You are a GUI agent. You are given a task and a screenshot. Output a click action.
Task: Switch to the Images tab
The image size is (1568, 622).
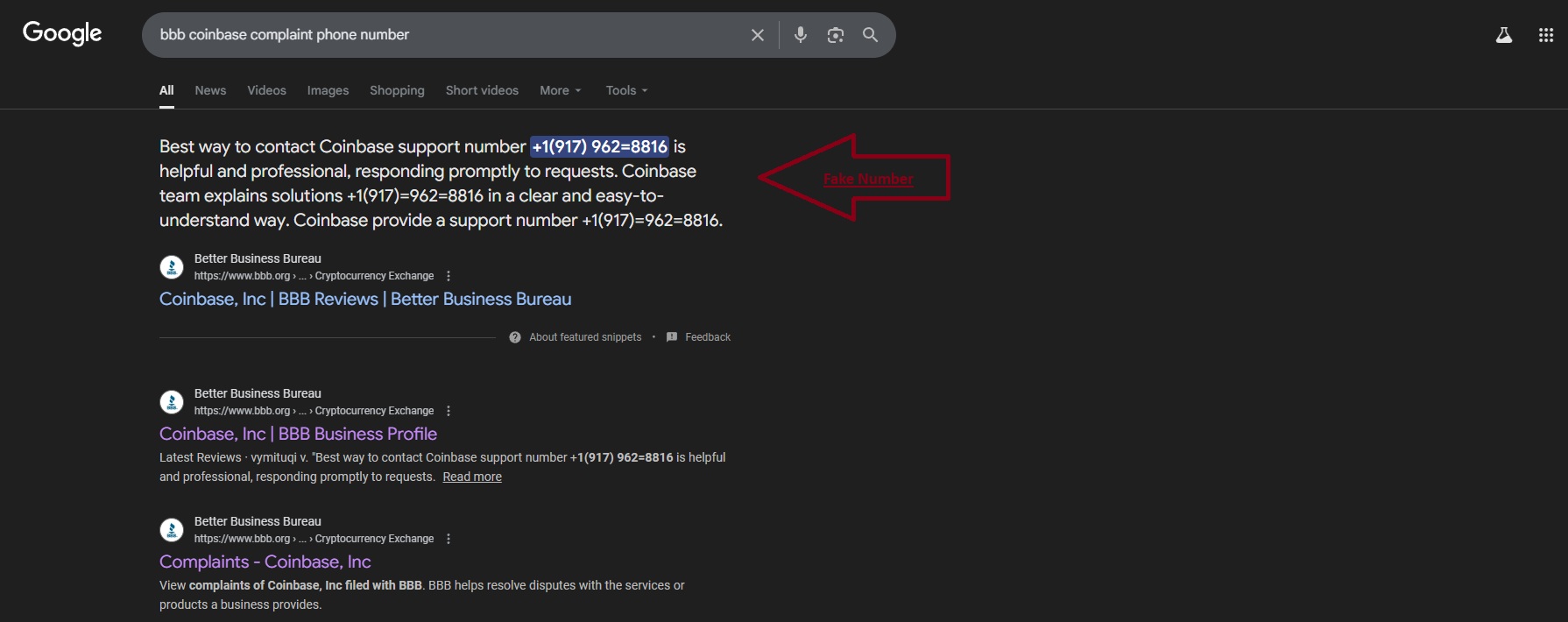click(x=328, y=90)
